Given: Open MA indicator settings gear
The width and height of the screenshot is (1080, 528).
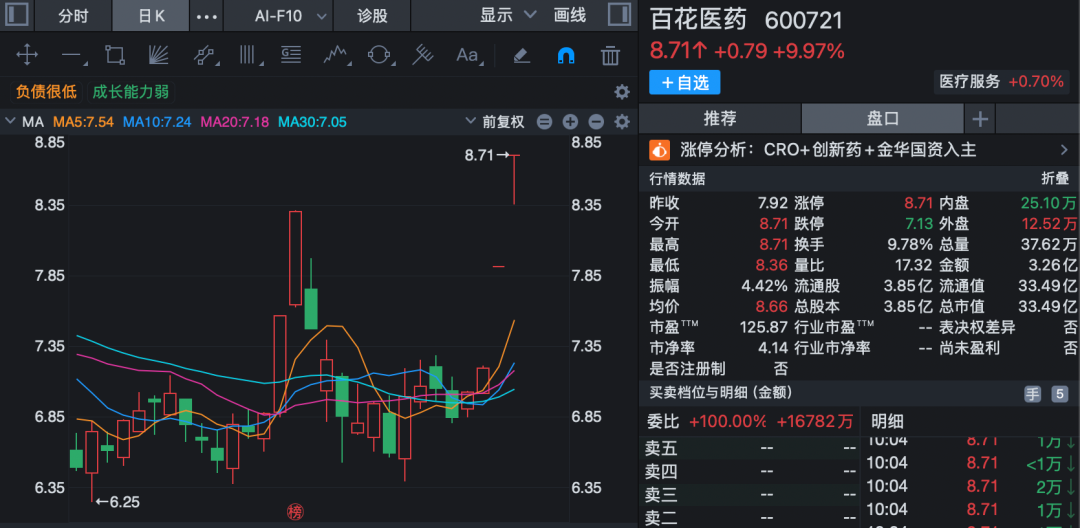Looking at the screenshot, I should point(622,122).
